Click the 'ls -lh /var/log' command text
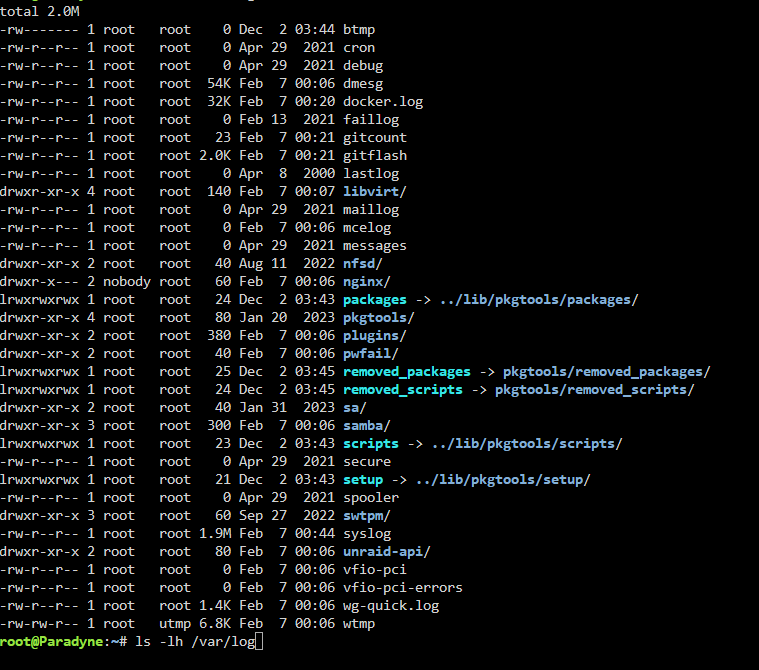The image size is (759, 670). coord(195,641)
